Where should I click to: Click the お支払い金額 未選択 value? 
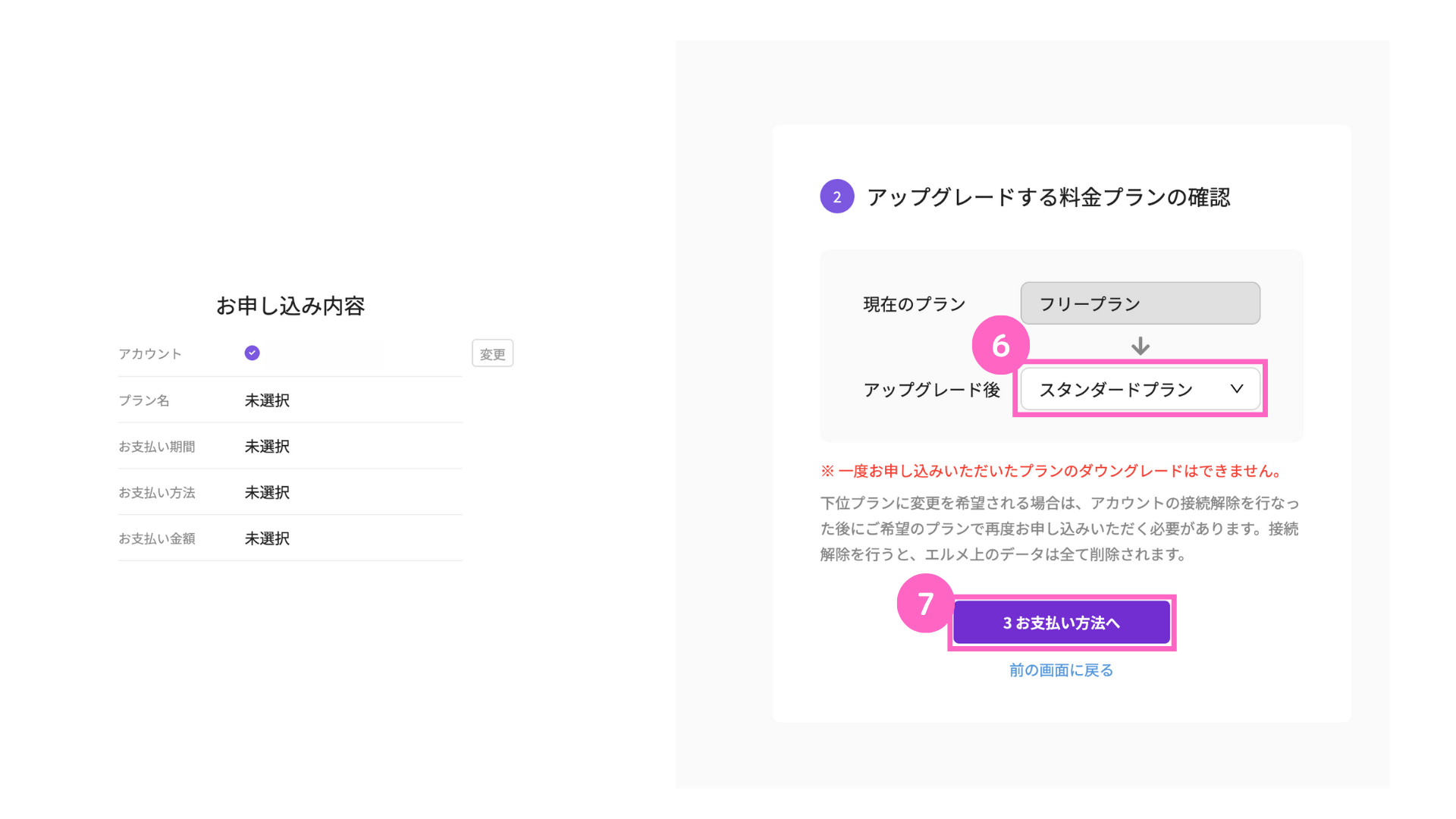coord(267,538)
